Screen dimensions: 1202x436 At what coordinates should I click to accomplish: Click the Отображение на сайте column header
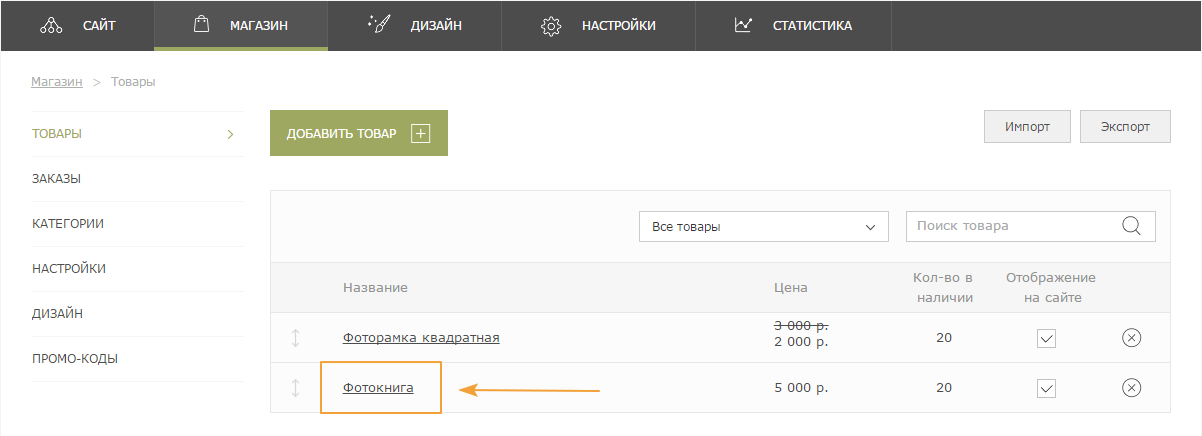click(x=1051, y=287)
